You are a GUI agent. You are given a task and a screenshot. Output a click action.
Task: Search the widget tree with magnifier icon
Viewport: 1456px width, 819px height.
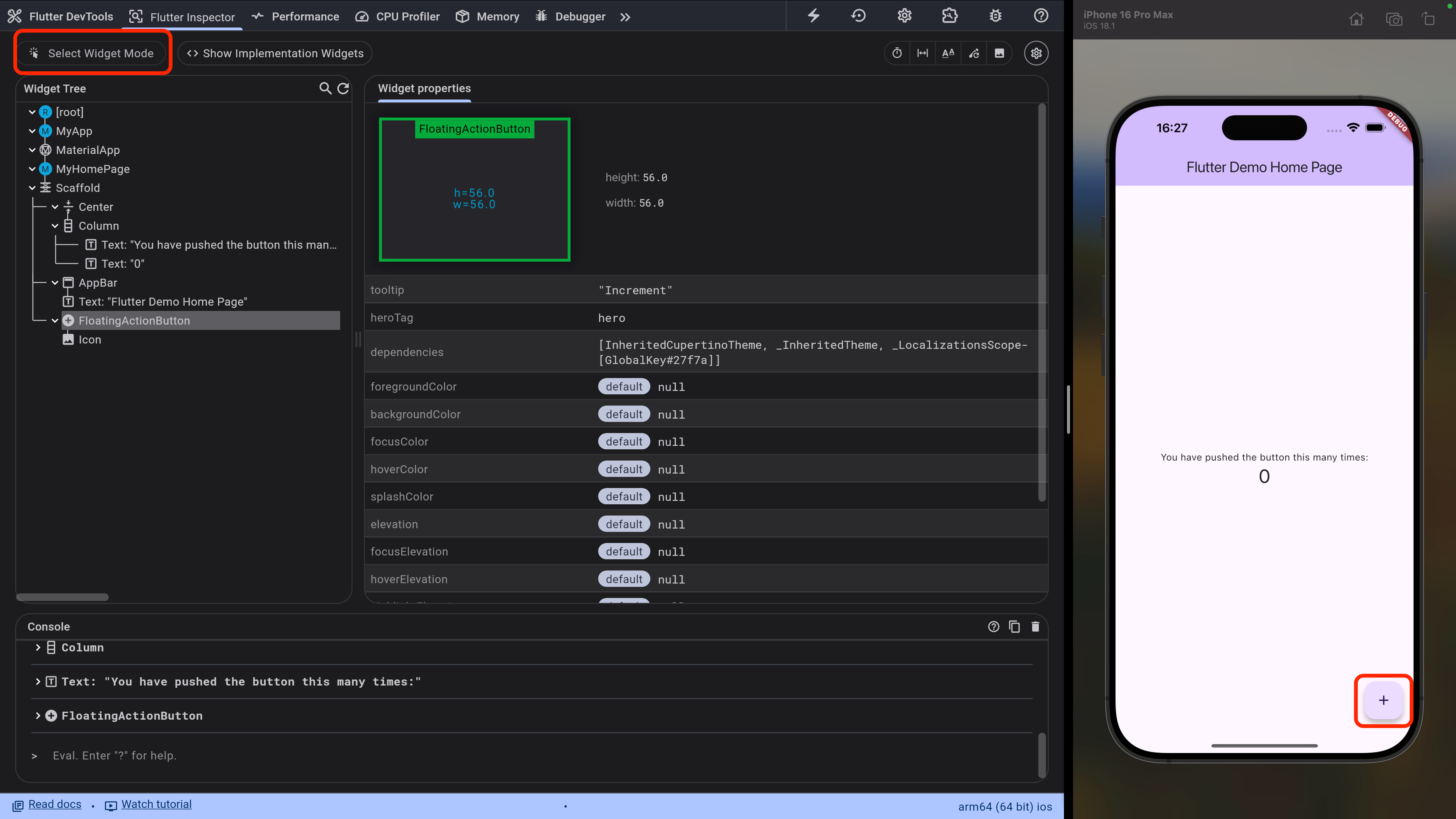(325, 88)
